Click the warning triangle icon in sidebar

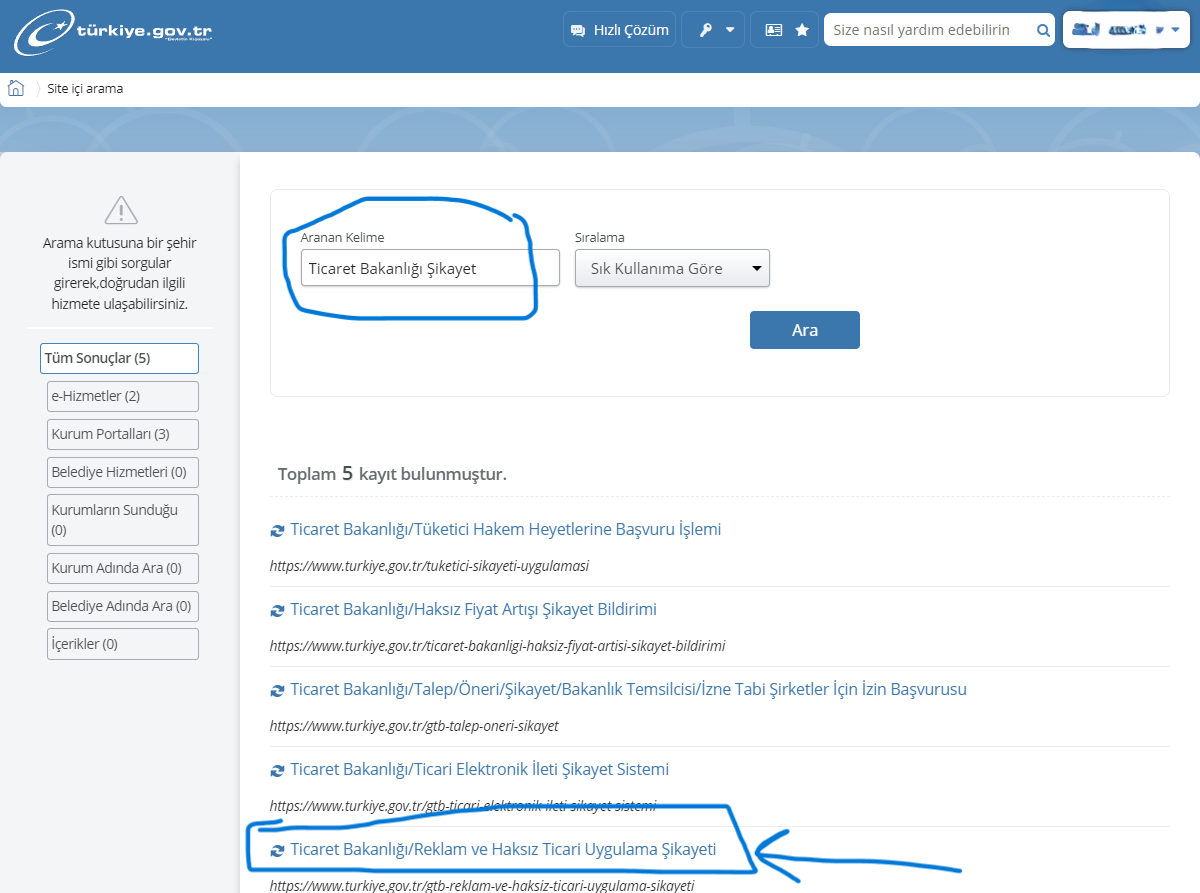(x=120, y=211)
